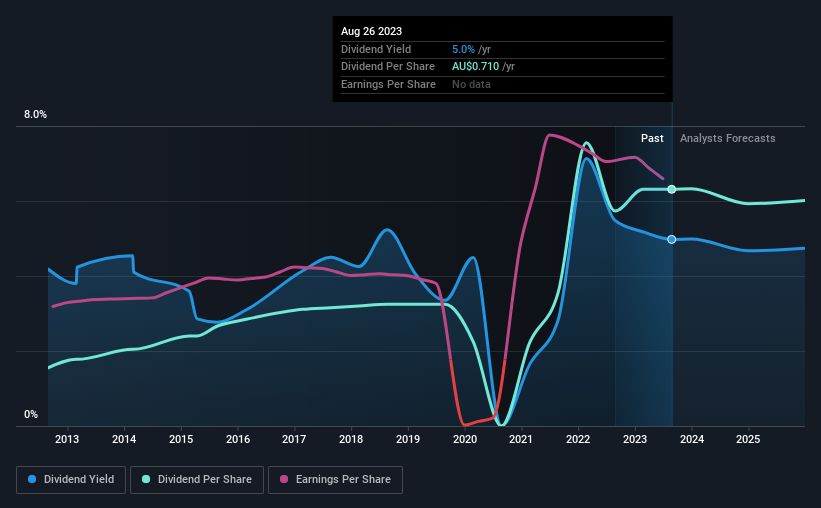The width and height of the screenshot is (821, 508).
Task: Click the pink Earnings Per Share legend dot
Action: 284,479
